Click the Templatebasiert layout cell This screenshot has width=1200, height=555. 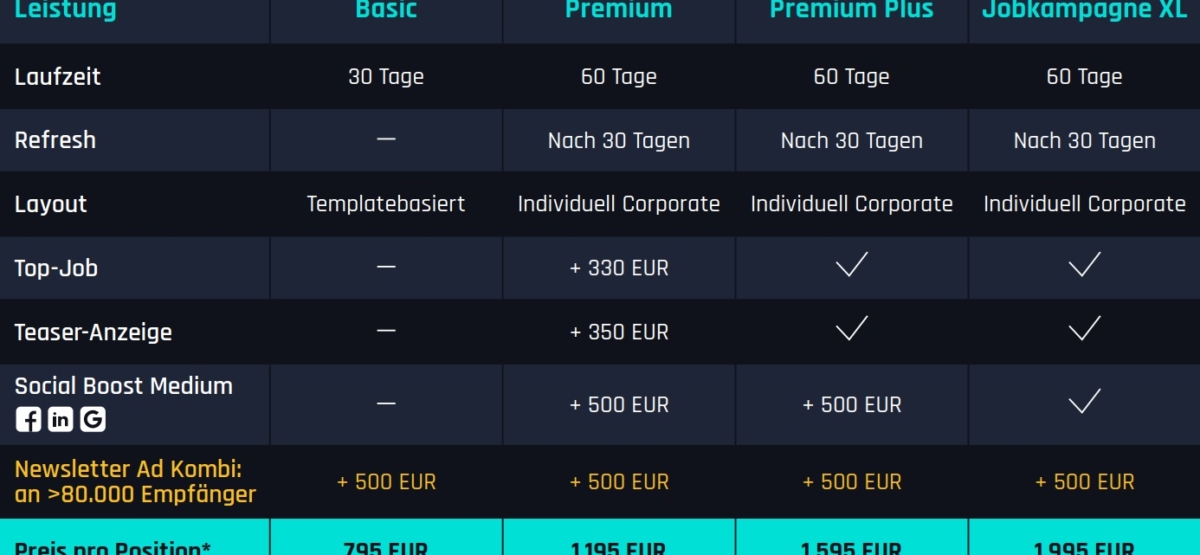coord(386,204)
